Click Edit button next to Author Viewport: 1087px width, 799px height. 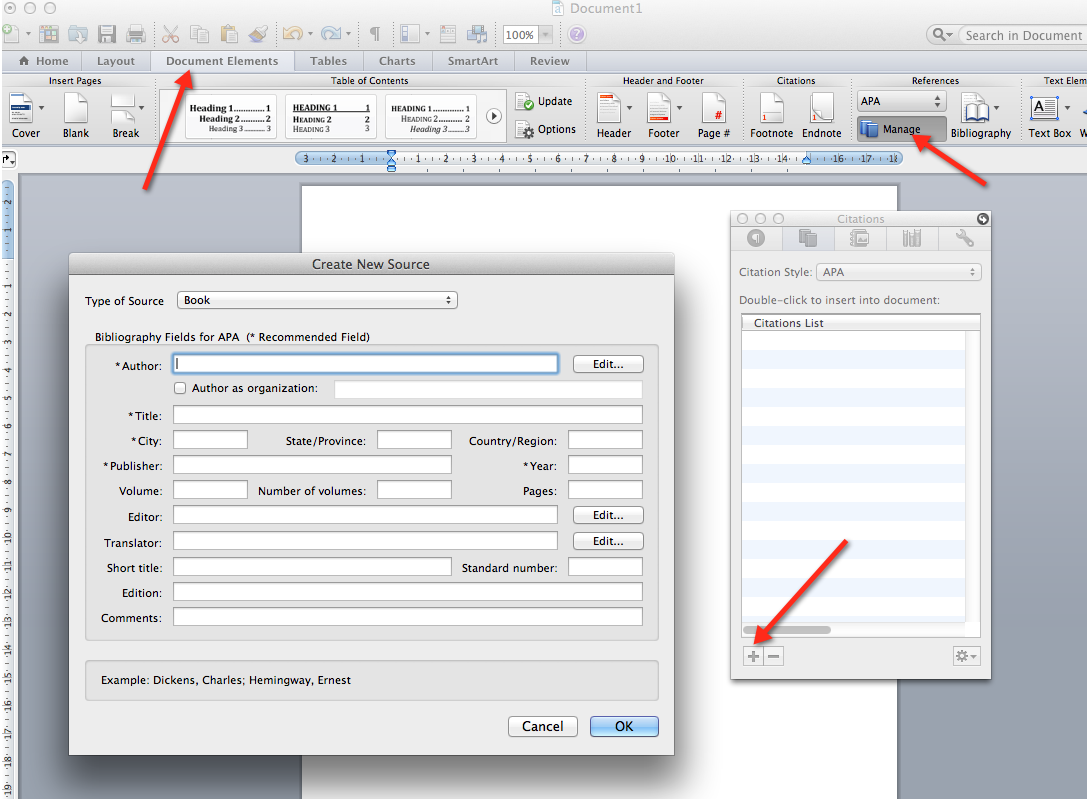coord(608,364)
